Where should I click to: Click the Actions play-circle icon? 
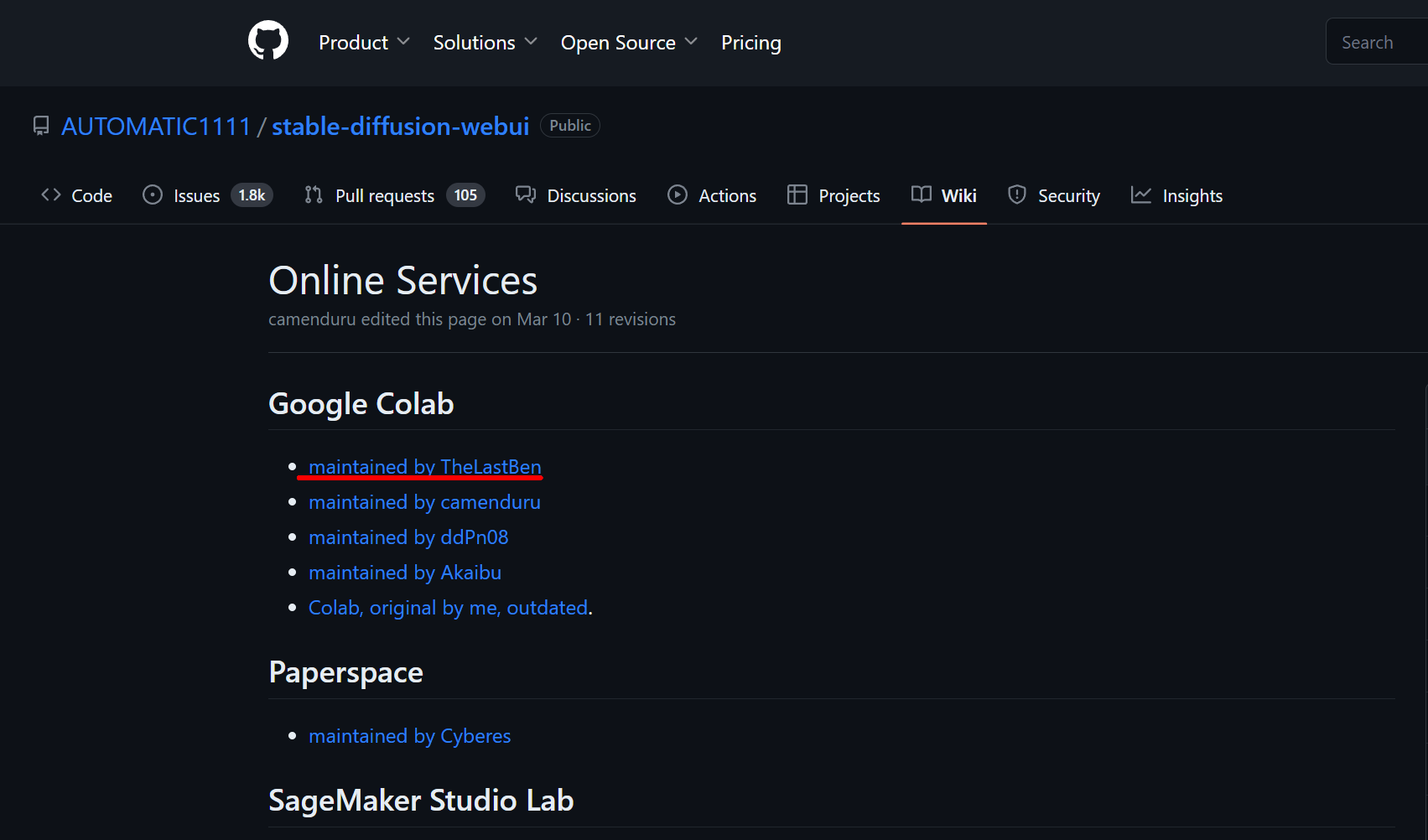point(678,195)
